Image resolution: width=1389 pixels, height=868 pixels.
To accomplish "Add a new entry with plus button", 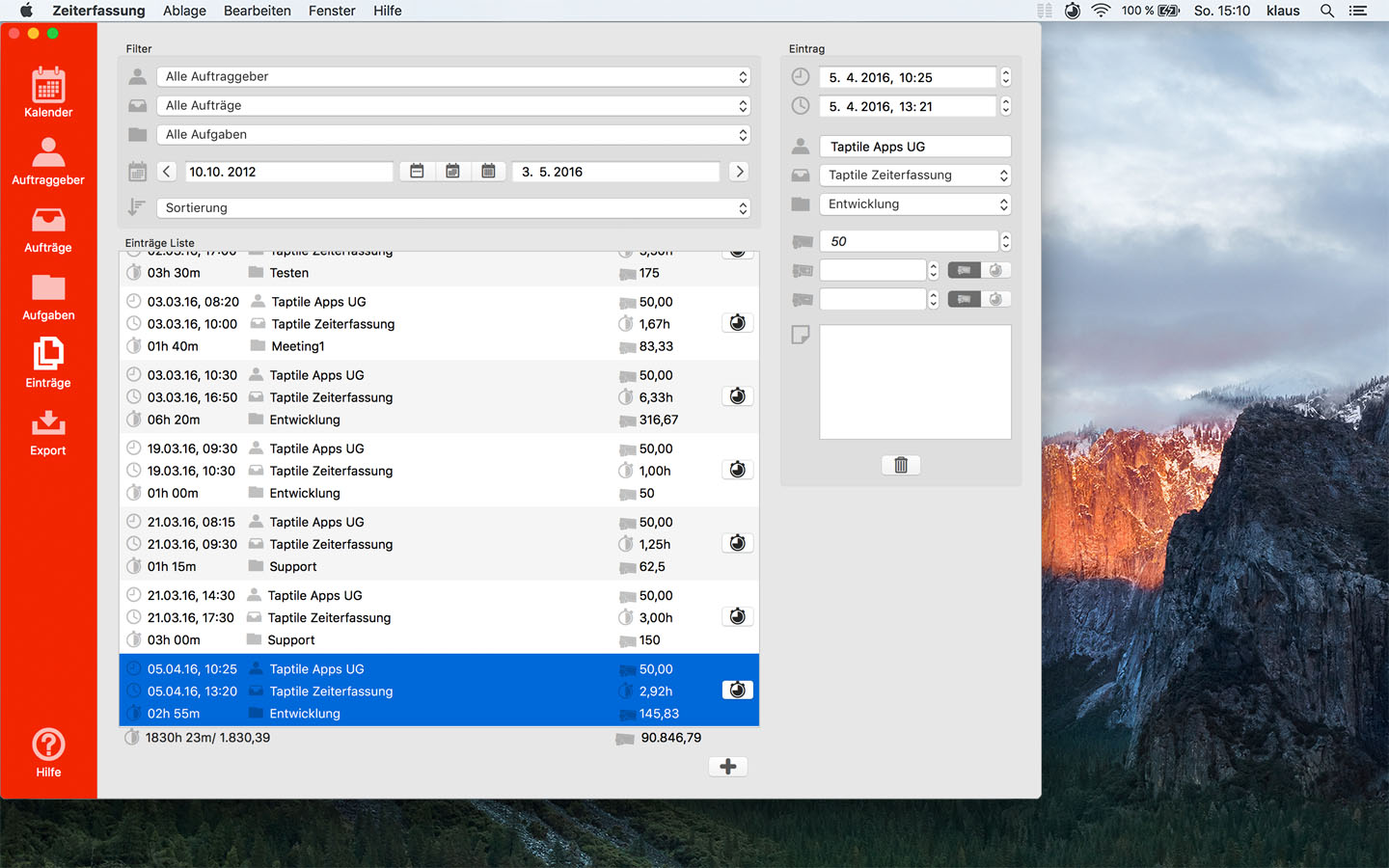I will pyautogui.click(x=728, y=767).
